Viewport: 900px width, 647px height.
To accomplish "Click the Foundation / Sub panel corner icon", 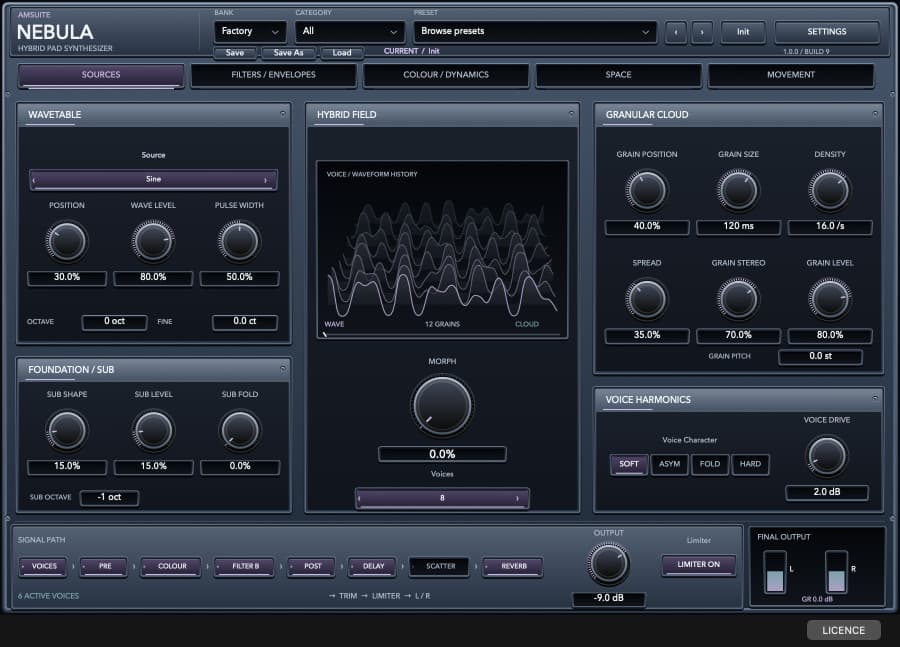I will pos(282,369).
